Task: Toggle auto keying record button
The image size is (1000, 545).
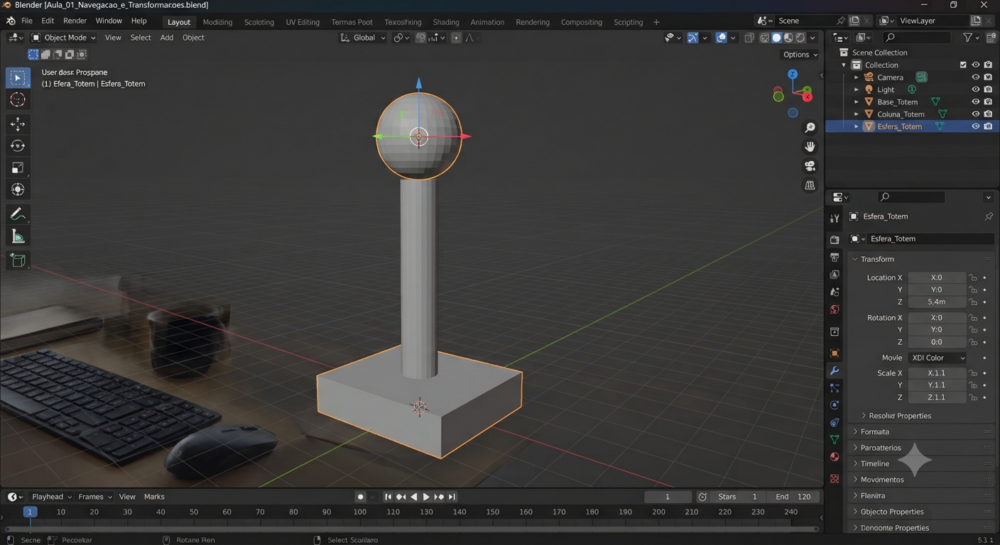Action: (360, 497)
